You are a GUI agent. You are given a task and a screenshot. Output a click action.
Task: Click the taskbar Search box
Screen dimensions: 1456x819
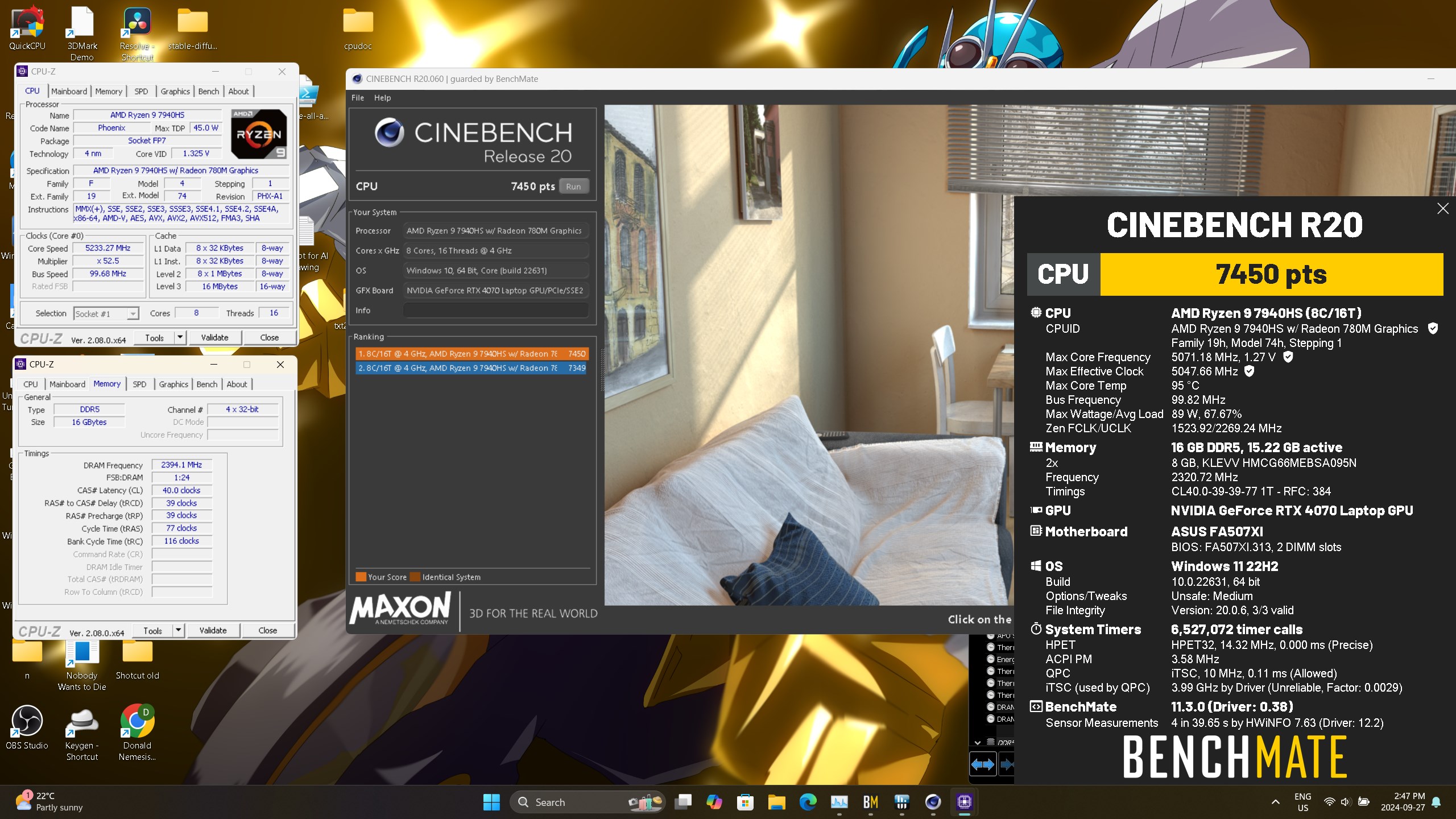coord(587,802)
